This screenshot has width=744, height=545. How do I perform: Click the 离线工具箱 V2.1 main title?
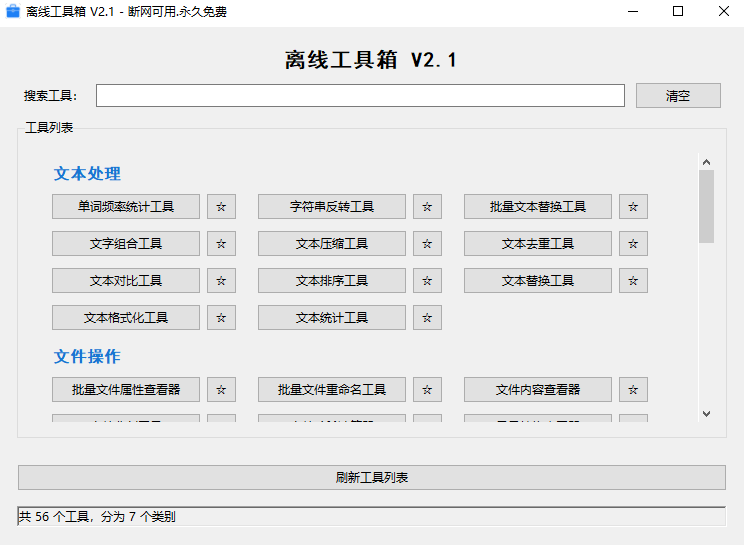(371, 60)
